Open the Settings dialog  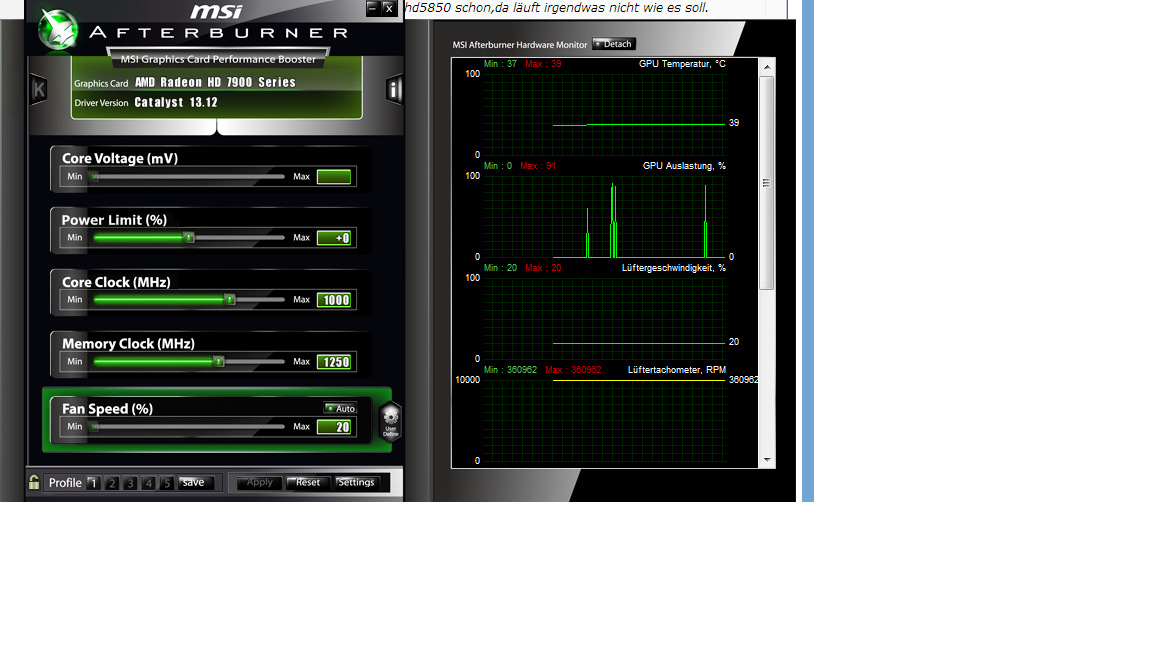(357, 483)
